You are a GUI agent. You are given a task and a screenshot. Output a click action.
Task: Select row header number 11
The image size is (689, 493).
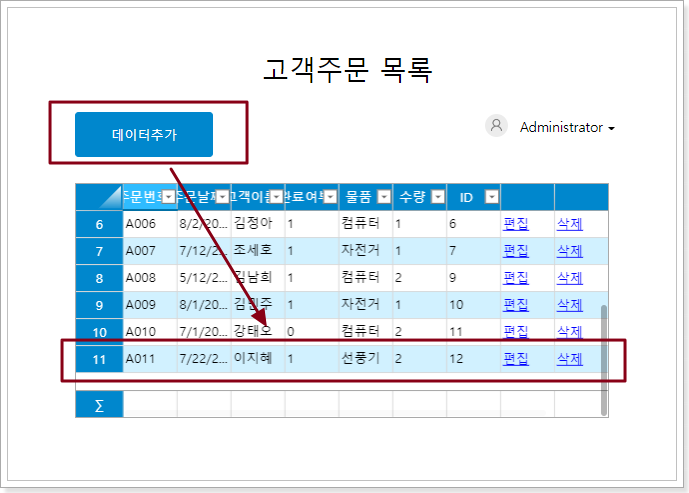pyautogui.click(x=99, y=359)
